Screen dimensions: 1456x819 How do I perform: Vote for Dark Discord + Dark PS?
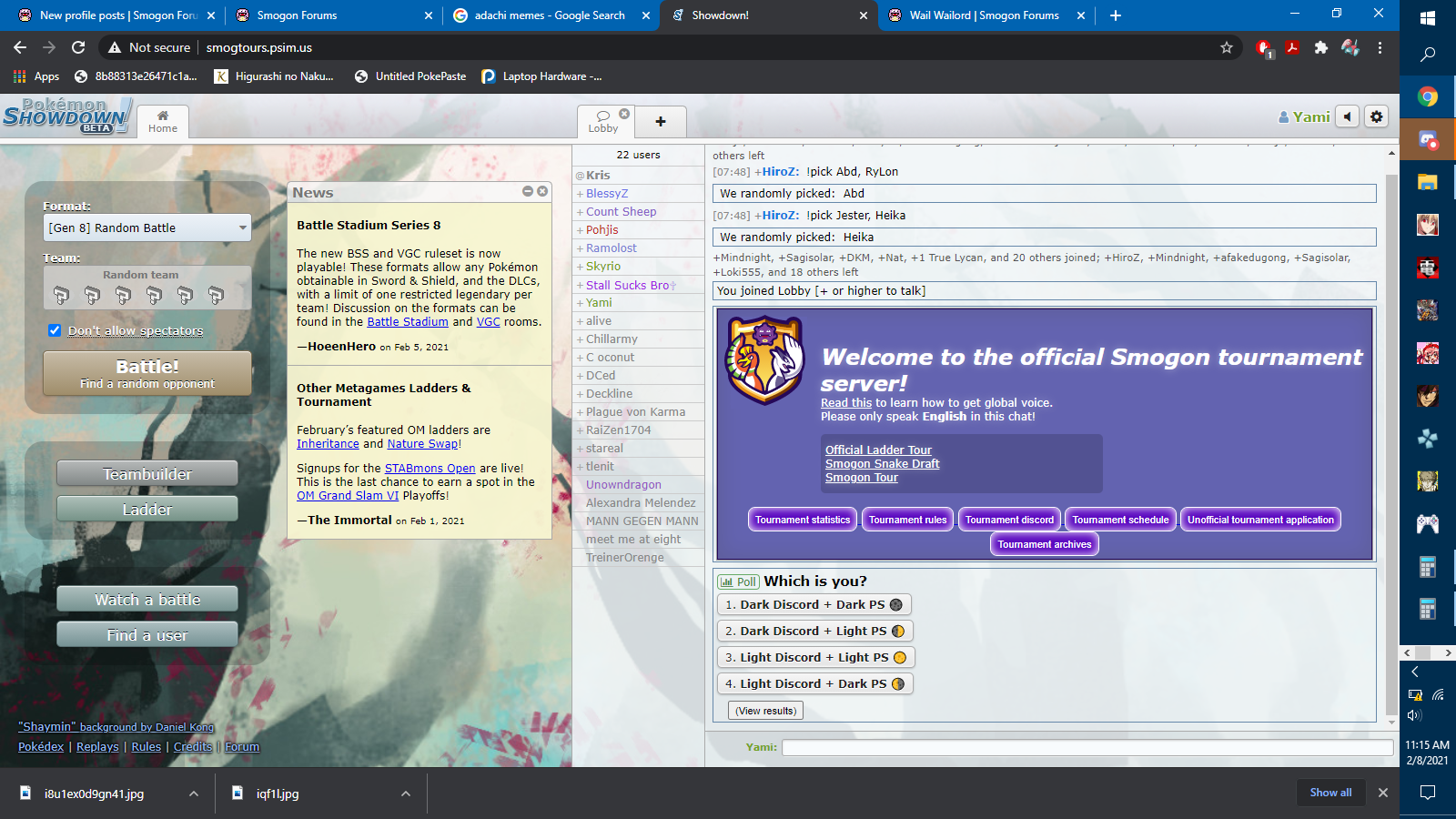pyautogui.click(x=814, y=604)
